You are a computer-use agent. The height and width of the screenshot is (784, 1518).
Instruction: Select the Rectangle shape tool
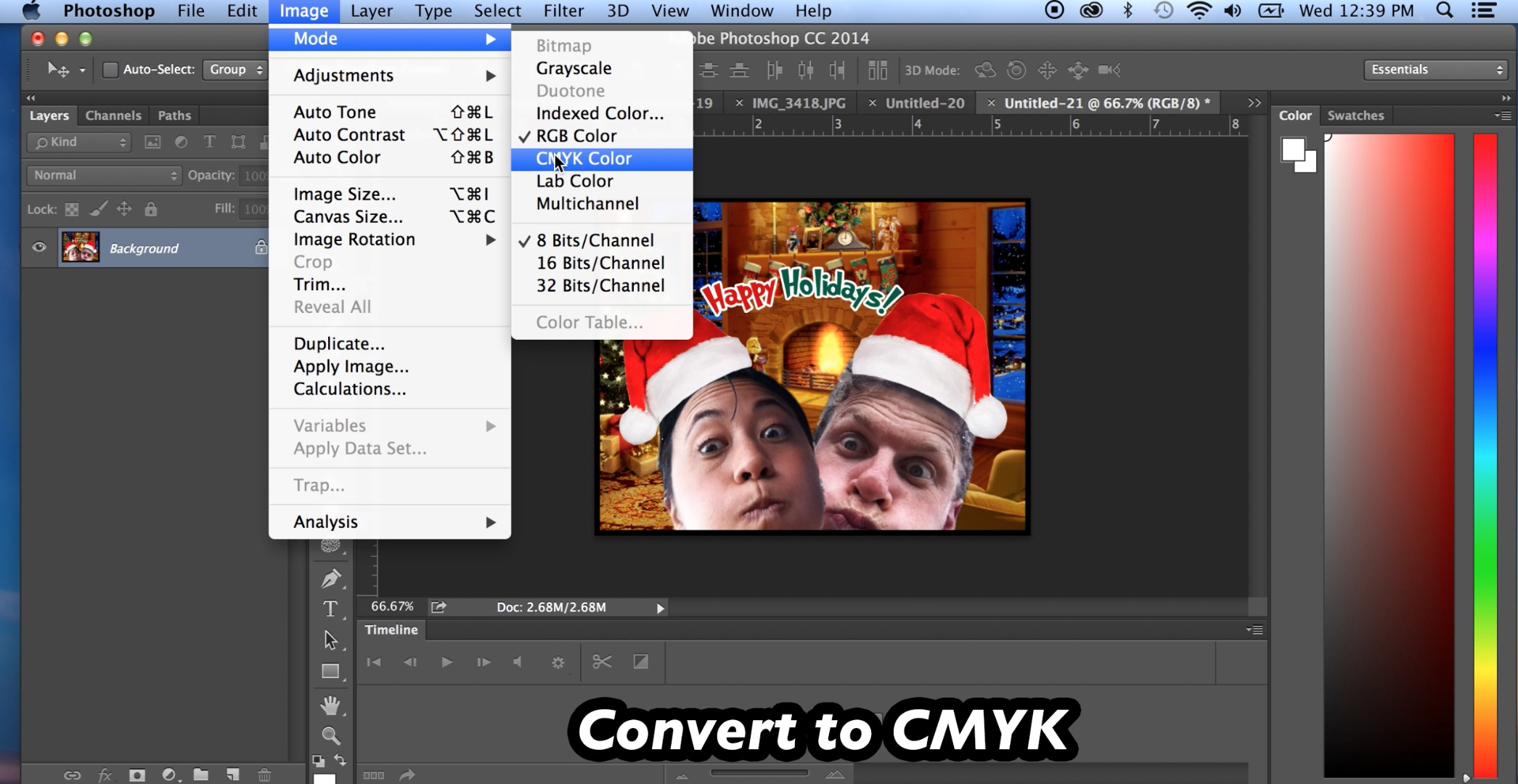pos(330,671)
